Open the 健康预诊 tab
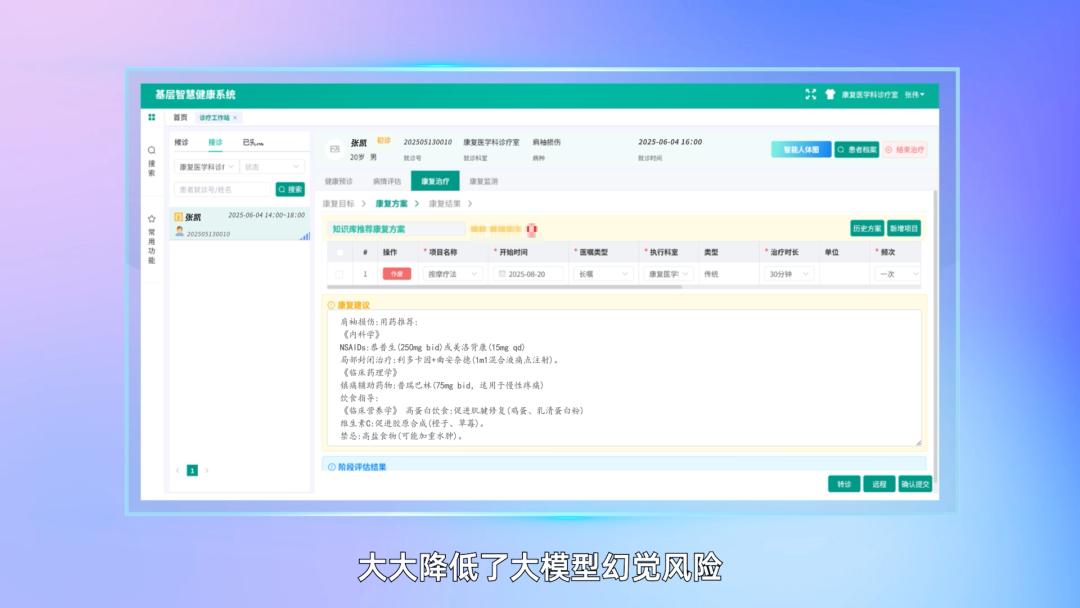Viewport: 1080px width, 608px height. pos(339,181)
